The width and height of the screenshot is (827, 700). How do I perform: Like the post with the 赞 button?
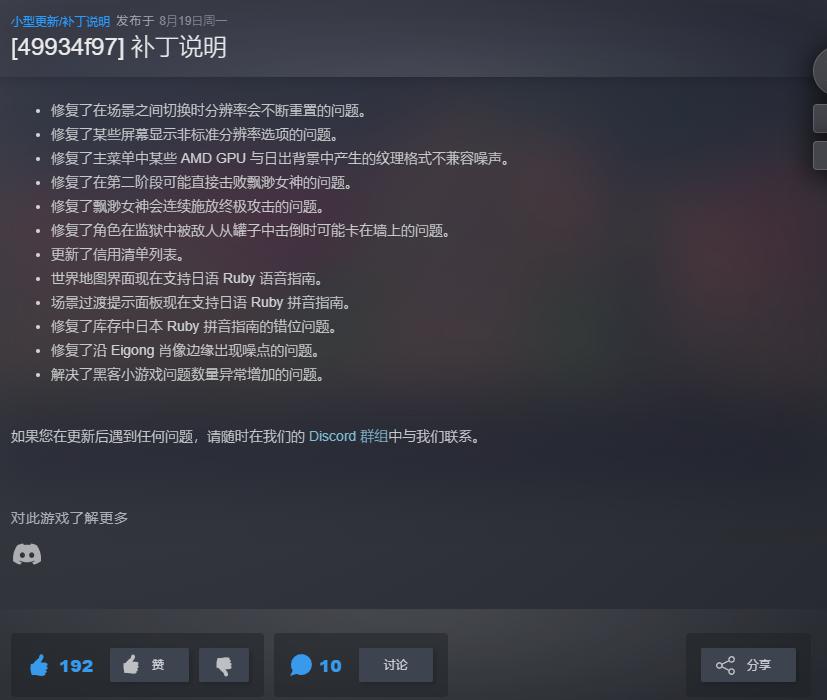[149, 665]
